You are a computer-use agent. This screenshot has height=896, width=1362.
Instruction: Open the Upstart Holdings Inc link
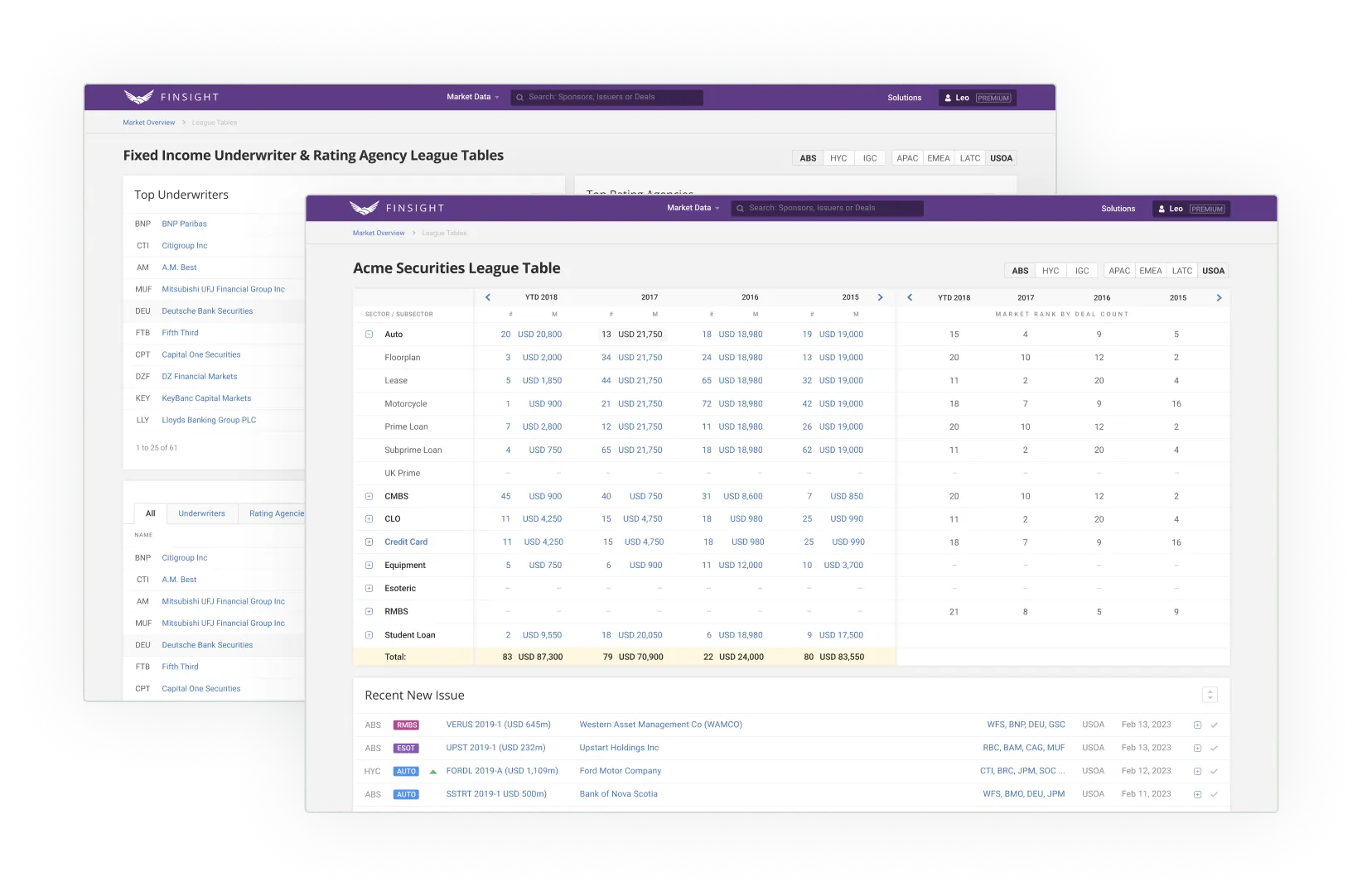(619, 748)
